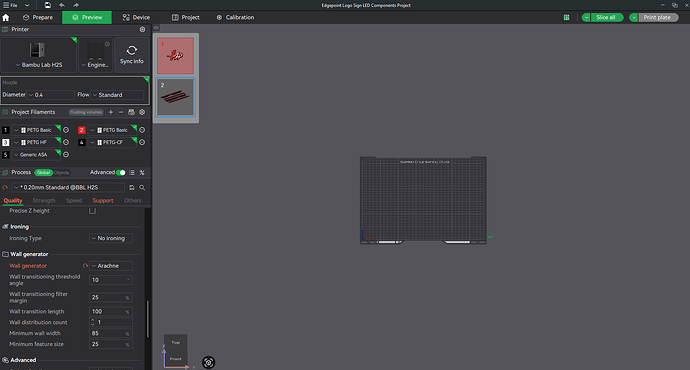Switch to the Calibration tab

(235, 18)
